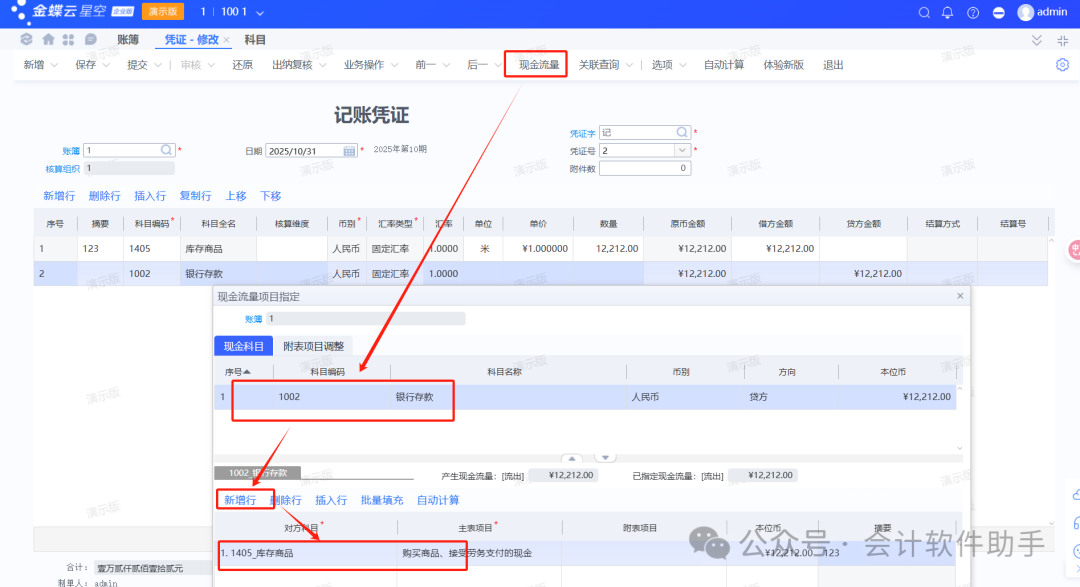Close the 现金流量项目指定 dialog
The width and height of the screenshot is (1080, 587).
pos(960,296)
